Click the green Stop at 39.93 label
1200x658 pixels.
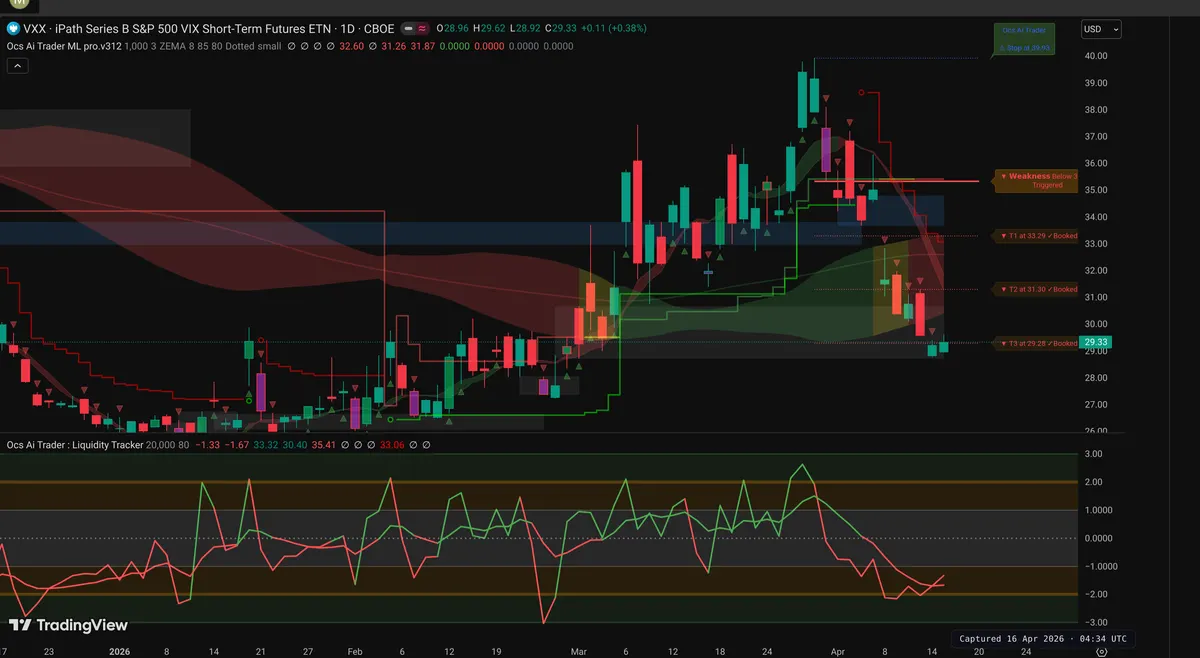pos(1025,40)
